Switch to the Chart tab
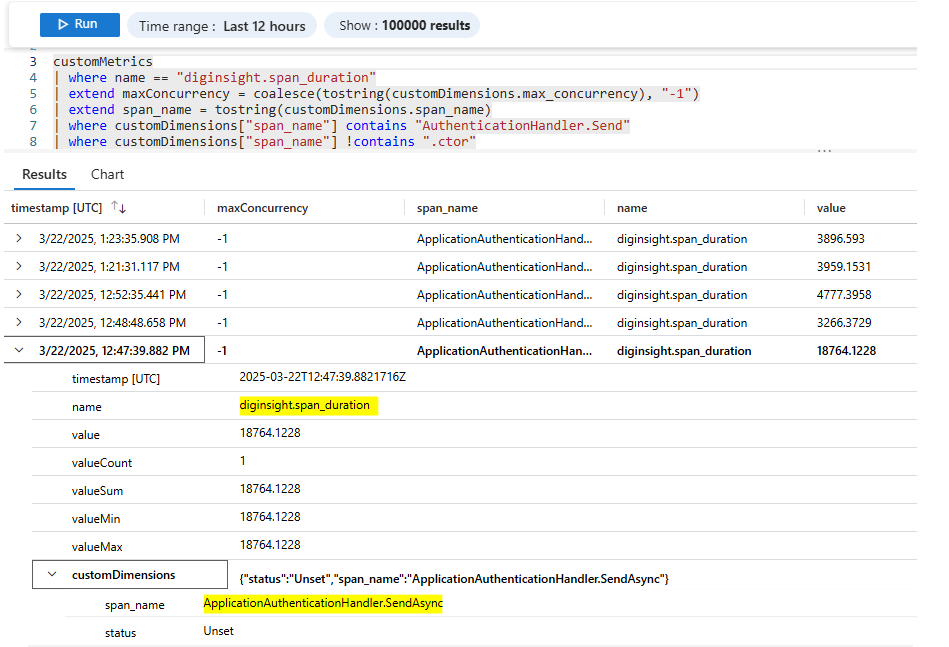The image size is (949, 647). (x=107, y=174)
